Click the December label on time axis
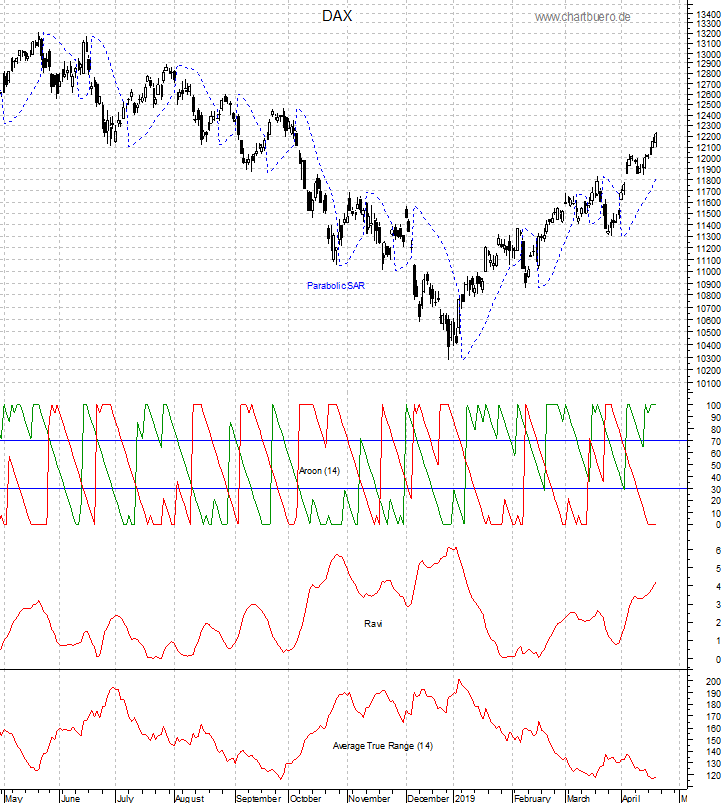The width and height of the screenshot is (723, 803). point(428,798)
